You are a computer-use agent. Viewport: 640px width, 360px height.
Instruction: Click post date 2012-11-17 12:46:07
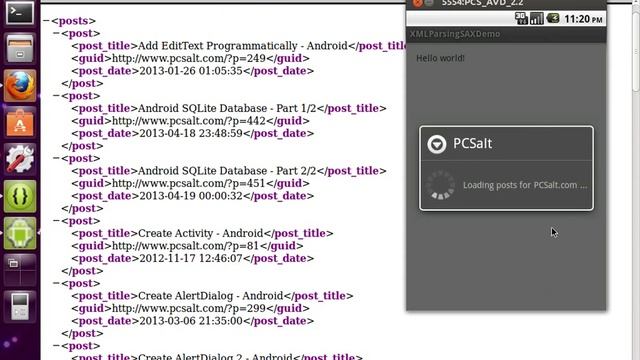click(x=191, y=258)
